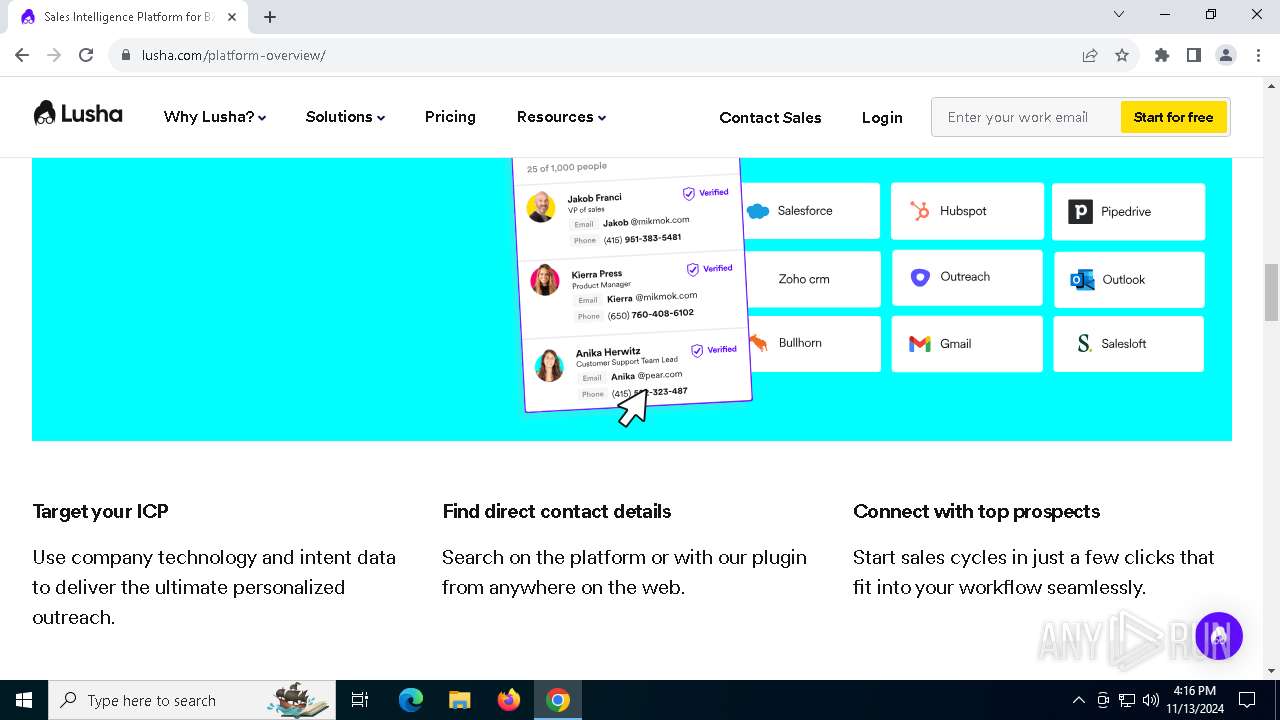Open the browser extensions puzzle icon
Image resolution: width=1280 pixels, height=720 pixels.
1162,55
